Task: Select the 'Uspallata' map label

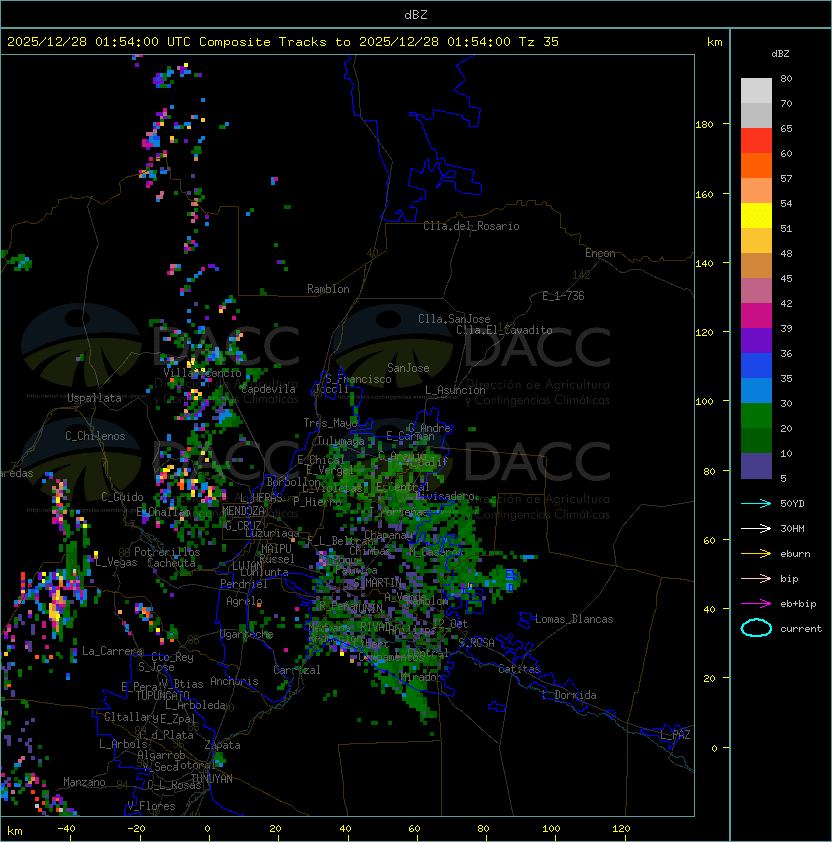Action: [x=95, y=398]
